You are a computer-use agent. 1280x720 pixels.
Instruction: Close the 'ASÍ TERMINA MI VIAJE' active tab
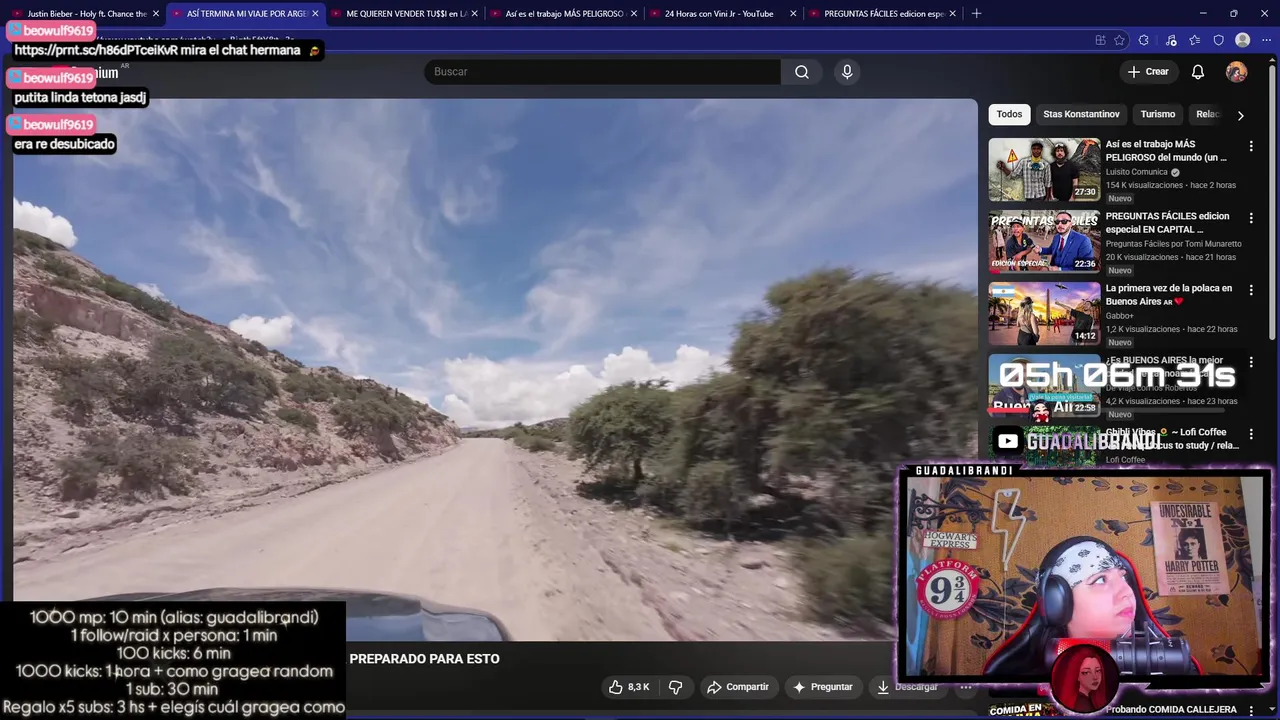pyautogui.click(x=315, y=14)
